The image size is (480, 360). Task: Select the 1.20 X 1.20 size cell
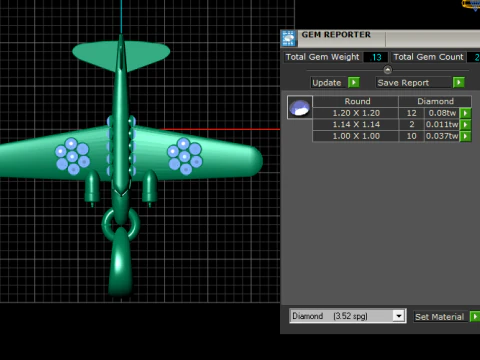[x=356, y=113]
